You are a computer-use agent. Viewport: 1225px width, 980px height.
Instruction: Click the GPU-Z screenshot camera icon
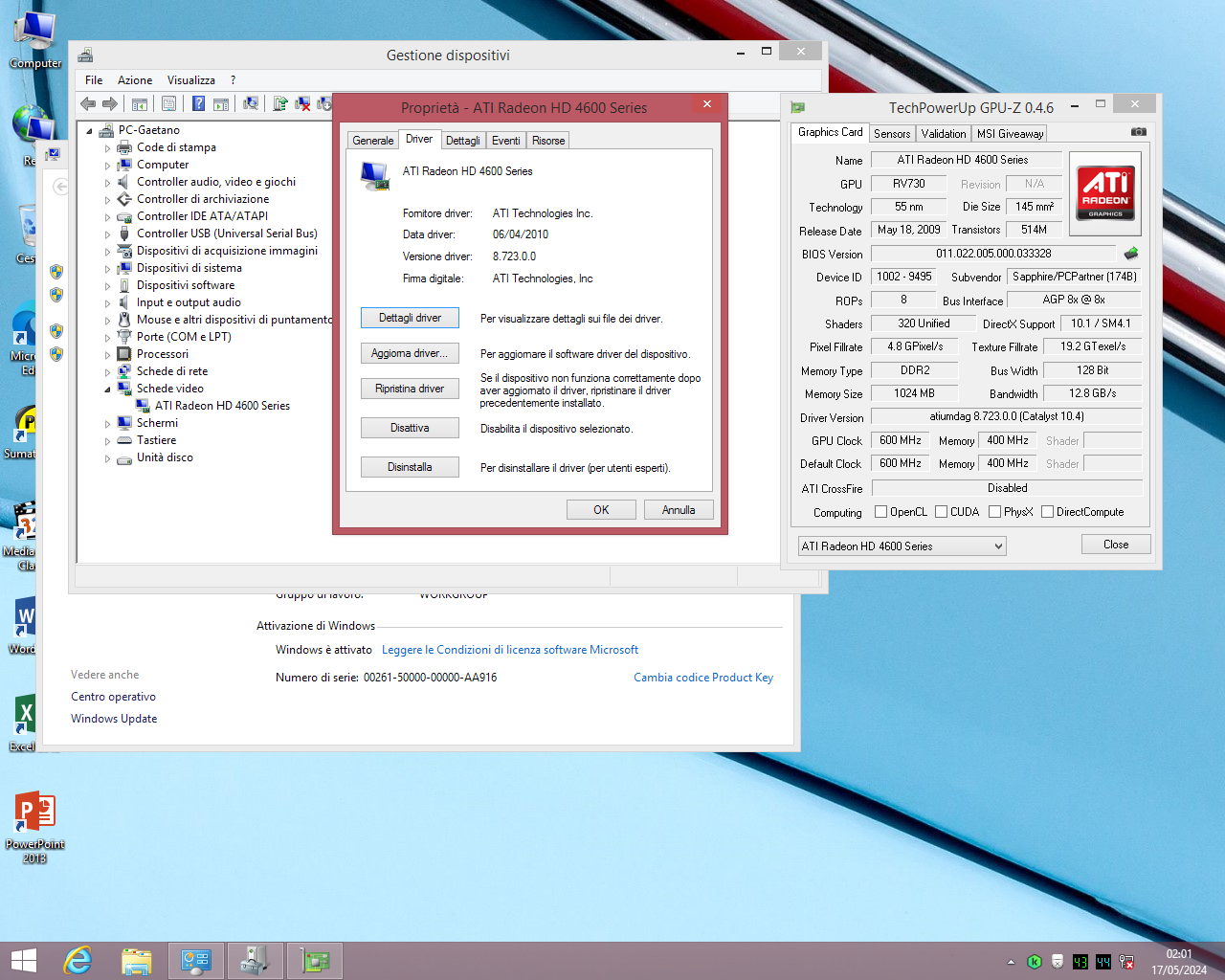coord(1138,132)
